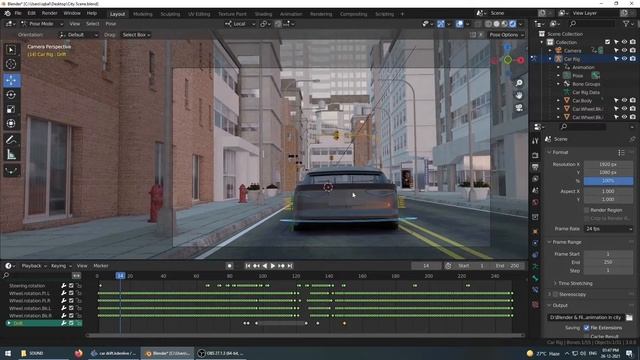Enable the Stereoscopy checkbox
The height and width of the screenshot is (360, 640).
pos(555,294)
